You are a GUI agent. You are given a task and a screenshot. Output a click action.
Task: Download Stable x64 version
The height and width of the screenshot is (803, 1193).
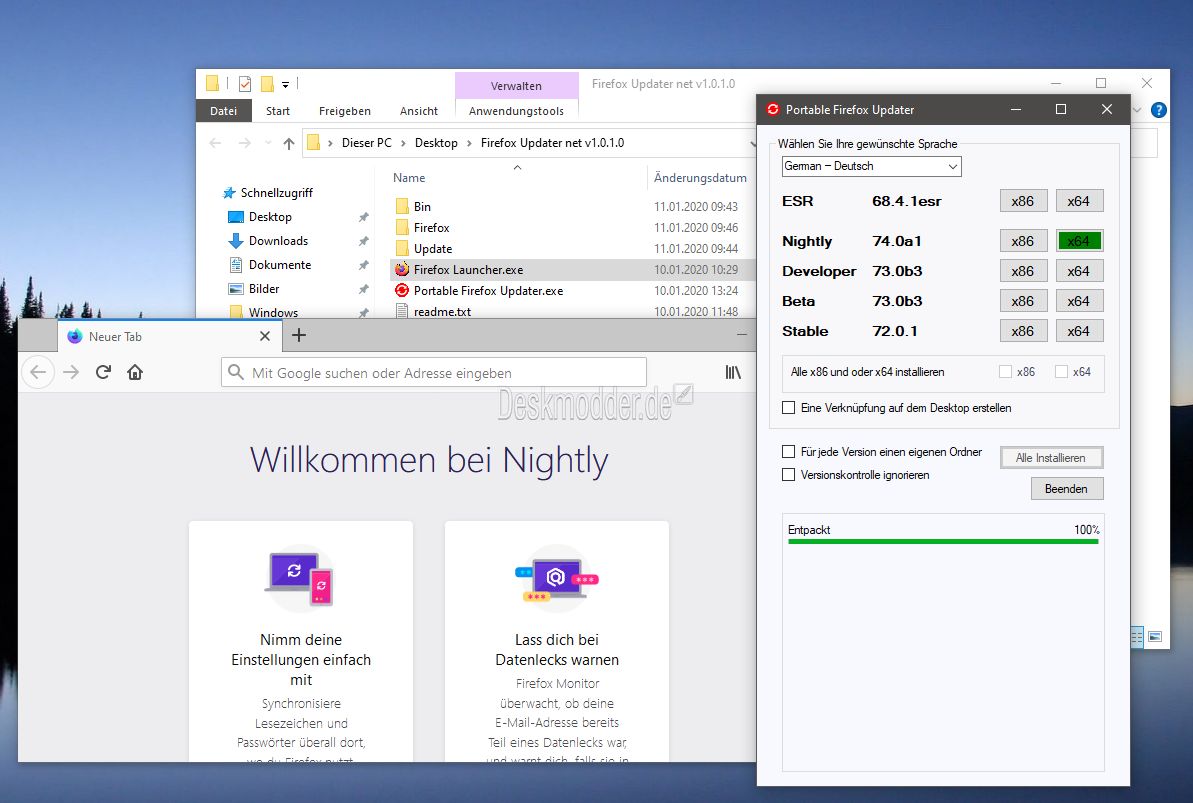point(1079,331)
